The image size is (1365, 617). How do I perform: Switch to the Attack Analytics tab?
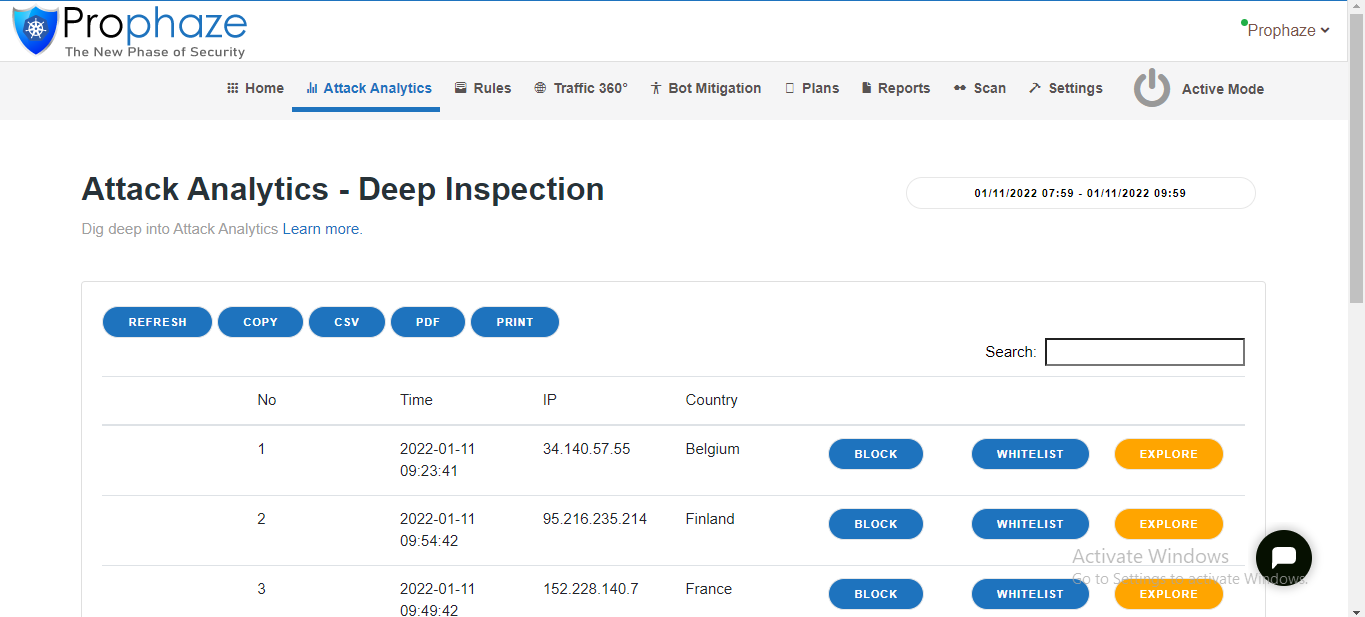click(368, 88)
